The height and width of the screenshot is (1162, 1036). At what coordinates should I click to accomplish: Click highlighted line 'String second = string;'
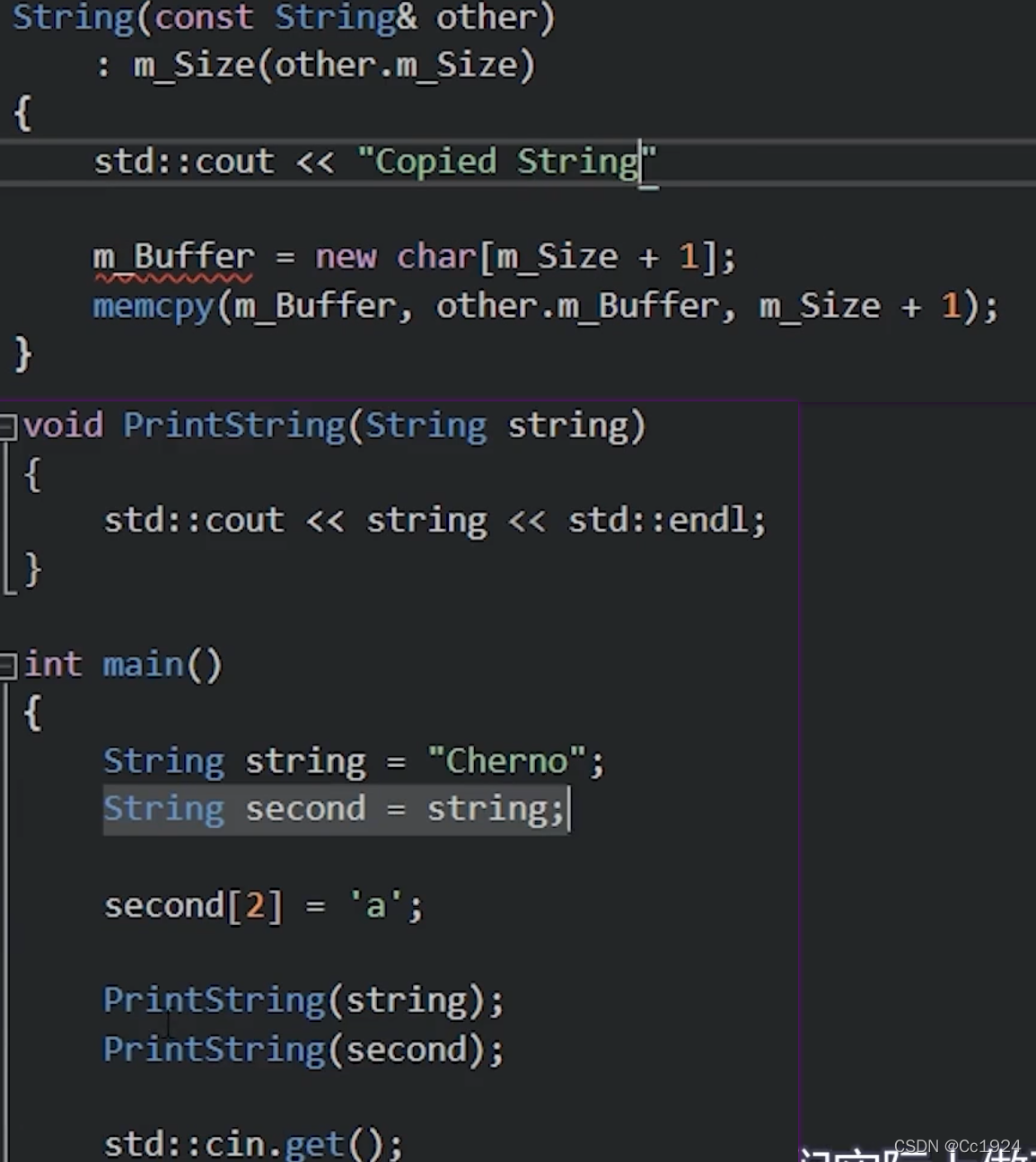click(x=336, y=809)
